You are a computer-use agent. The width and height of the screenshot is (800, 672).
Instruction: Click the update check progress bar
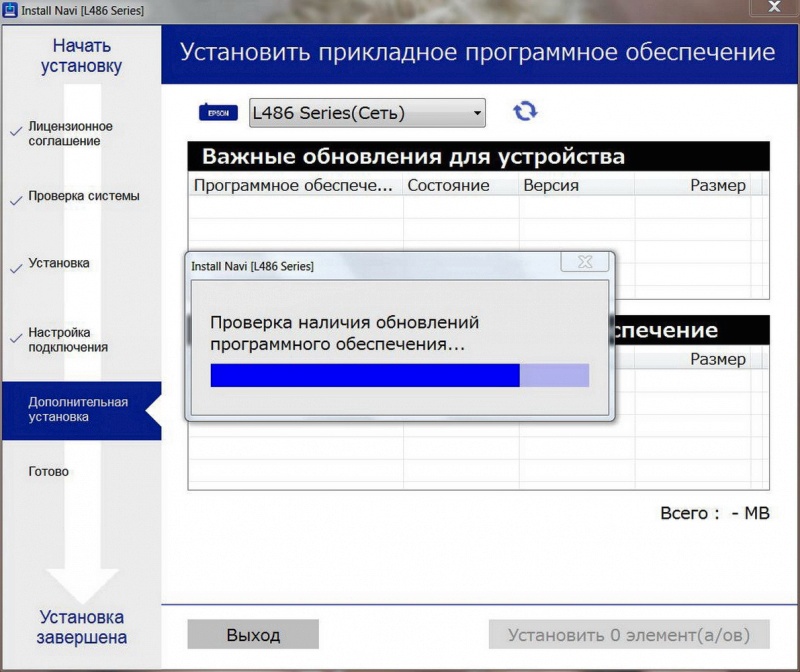398,373
